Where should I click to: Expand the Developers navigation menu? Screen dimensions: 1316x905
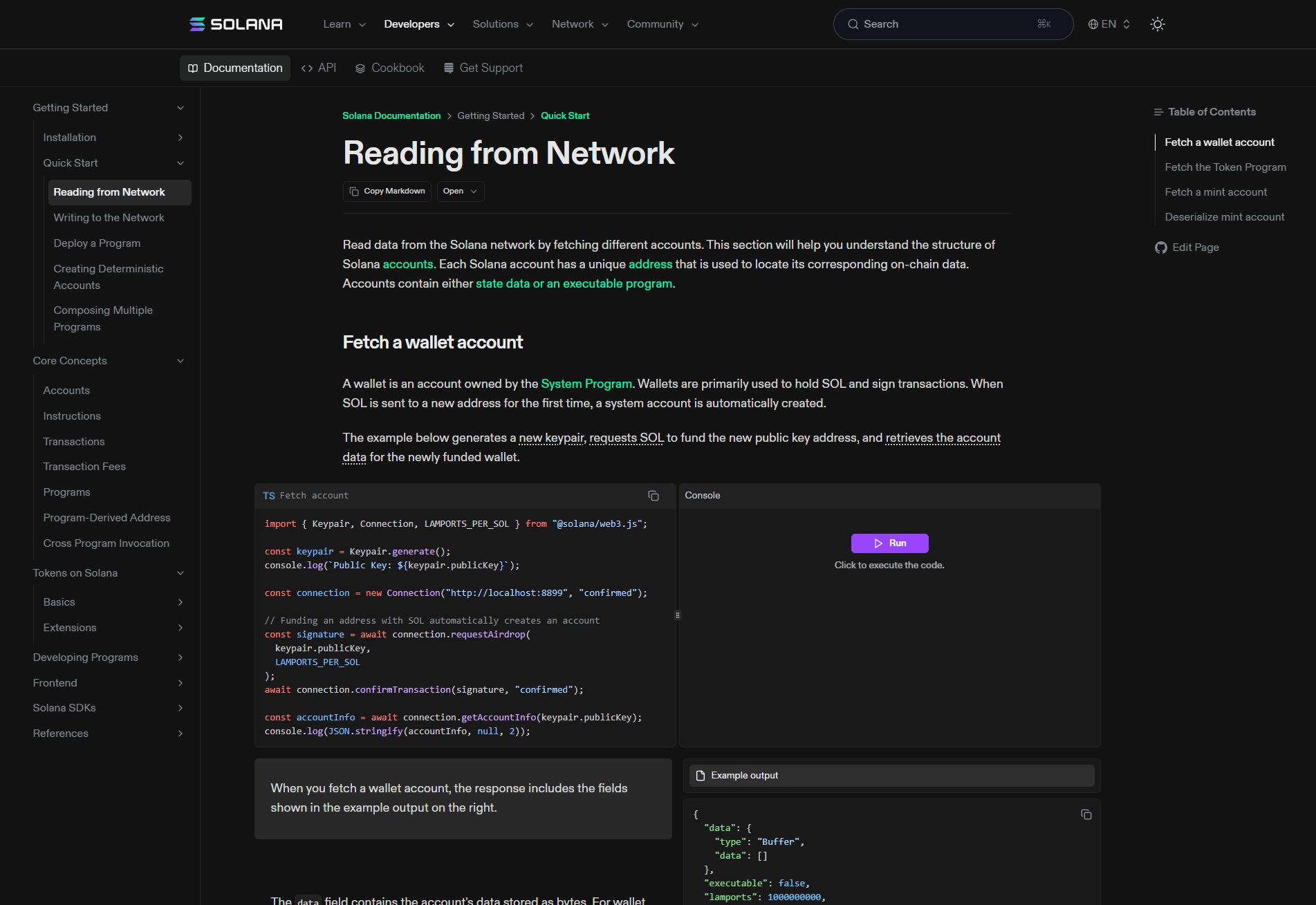[x=419, y=24]
